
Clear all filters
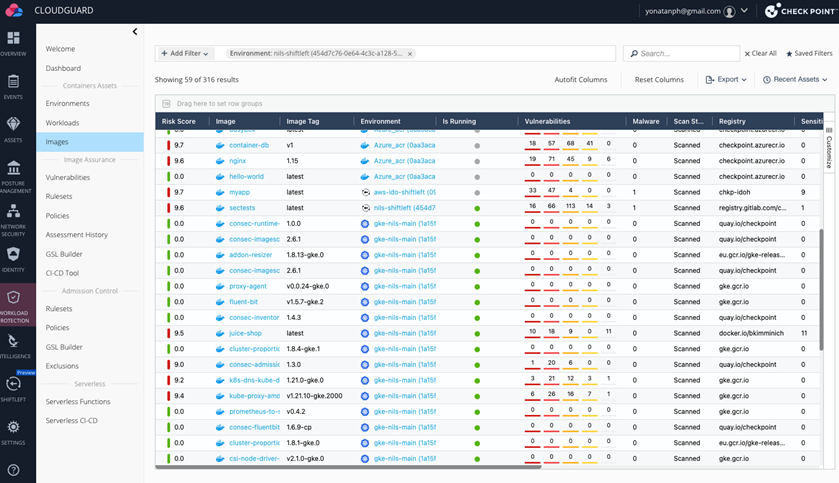click(x=760, y=53)
